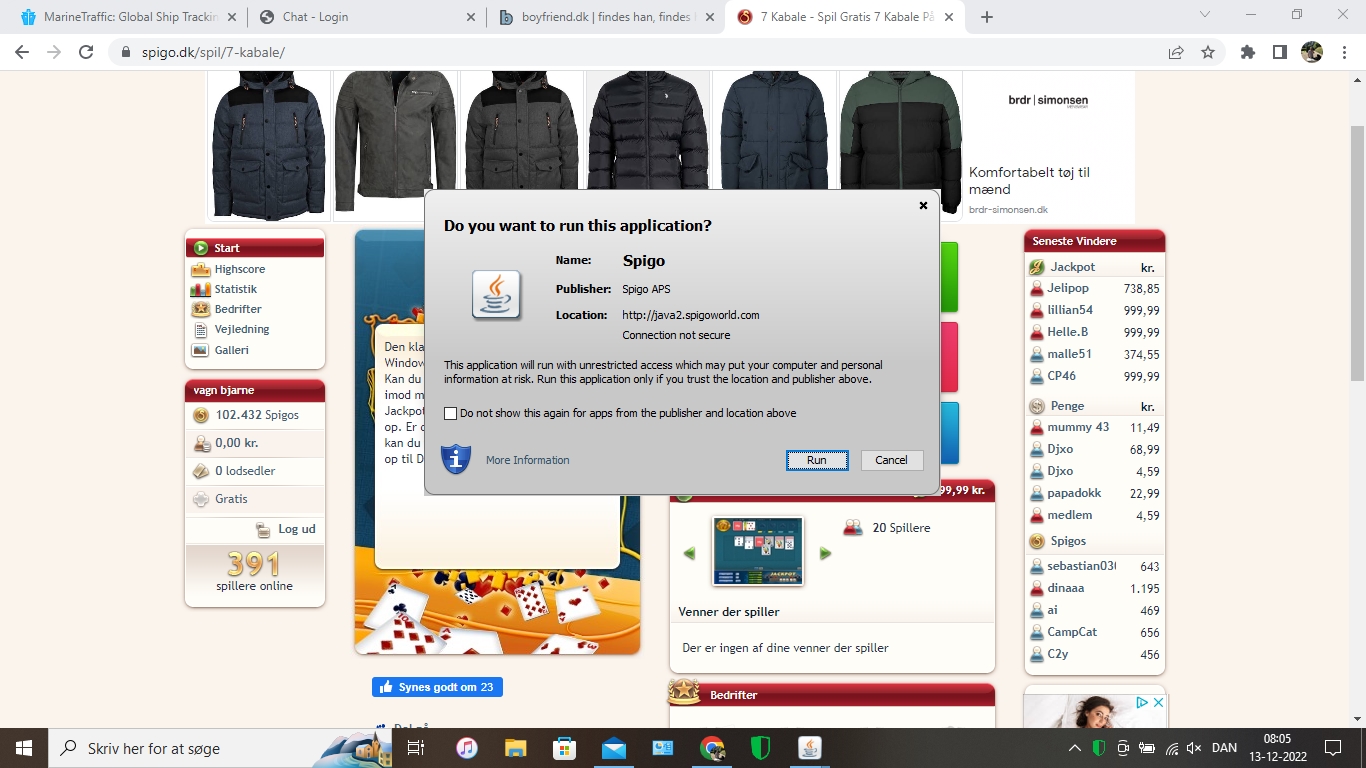Enable 'Do not show this again' checkbox

451,413
